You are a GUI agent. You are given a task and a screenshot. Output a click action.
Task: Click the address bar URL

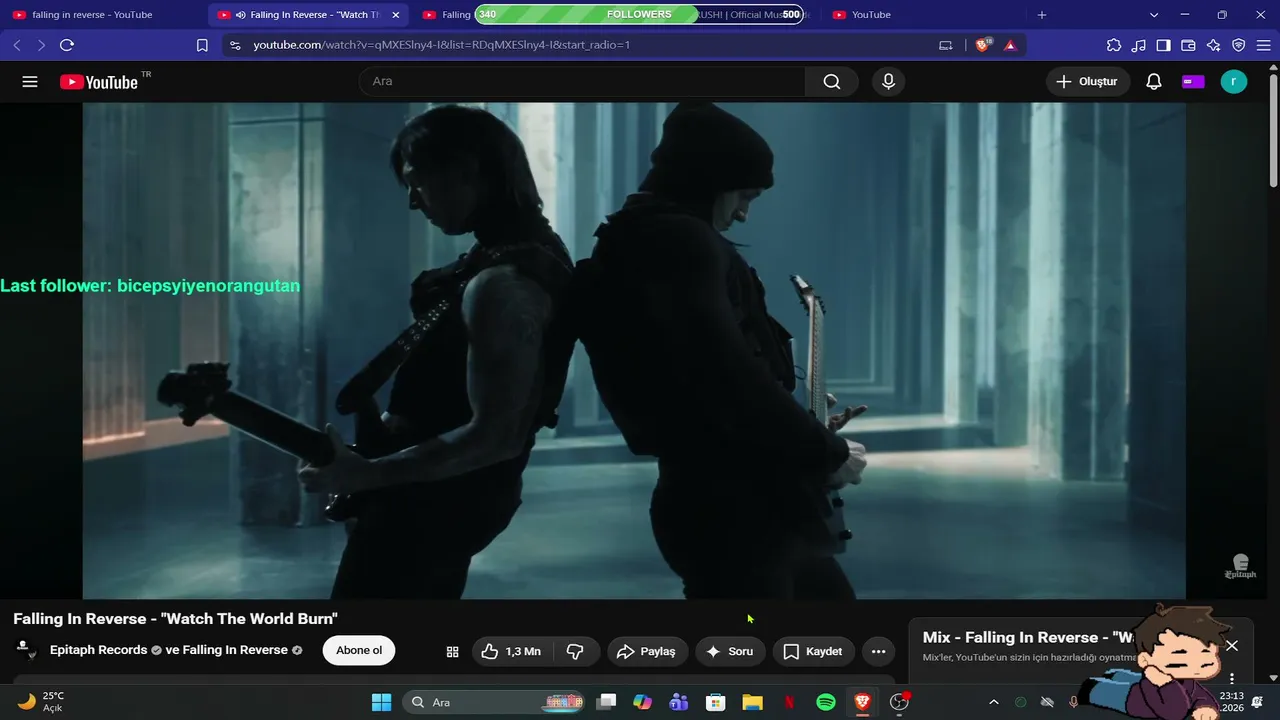coord(441,45)
